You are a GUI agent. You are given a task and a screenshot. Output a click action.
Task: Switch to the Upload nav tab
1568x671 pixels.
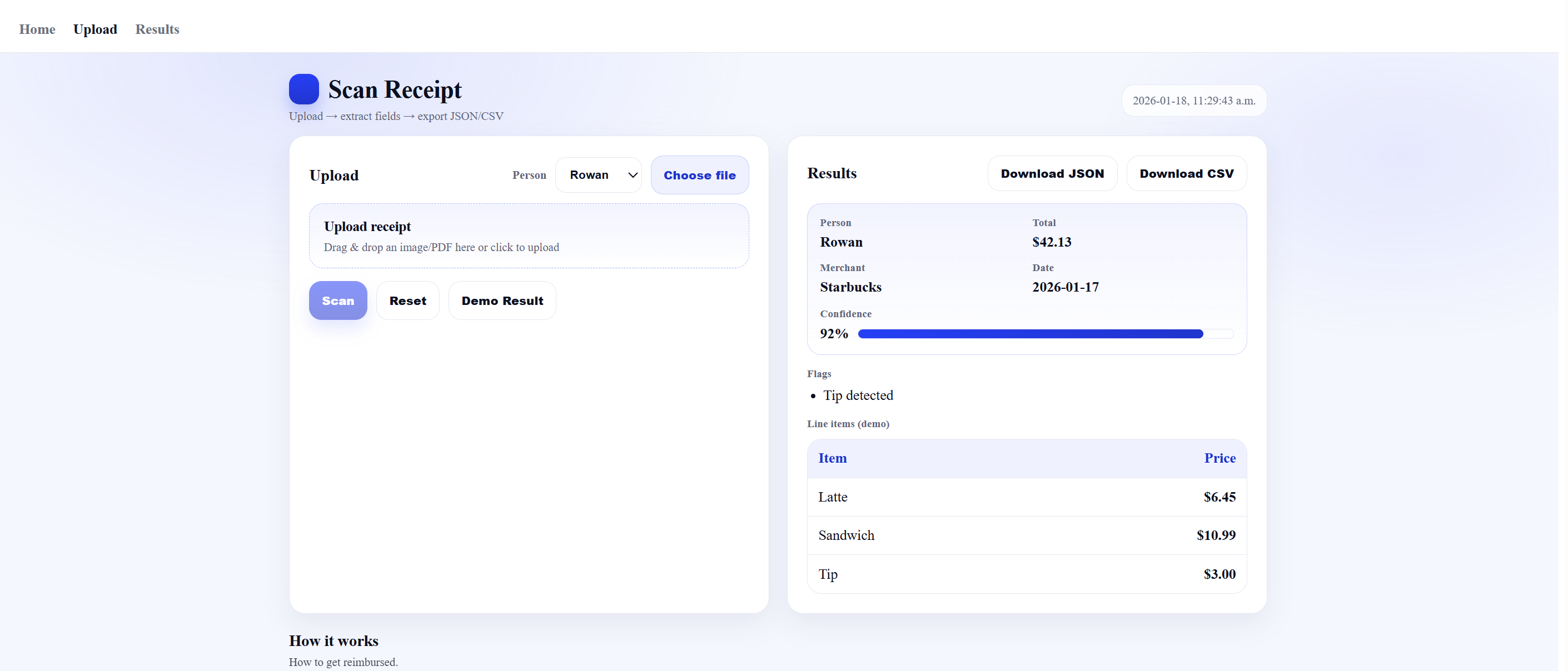96,29
